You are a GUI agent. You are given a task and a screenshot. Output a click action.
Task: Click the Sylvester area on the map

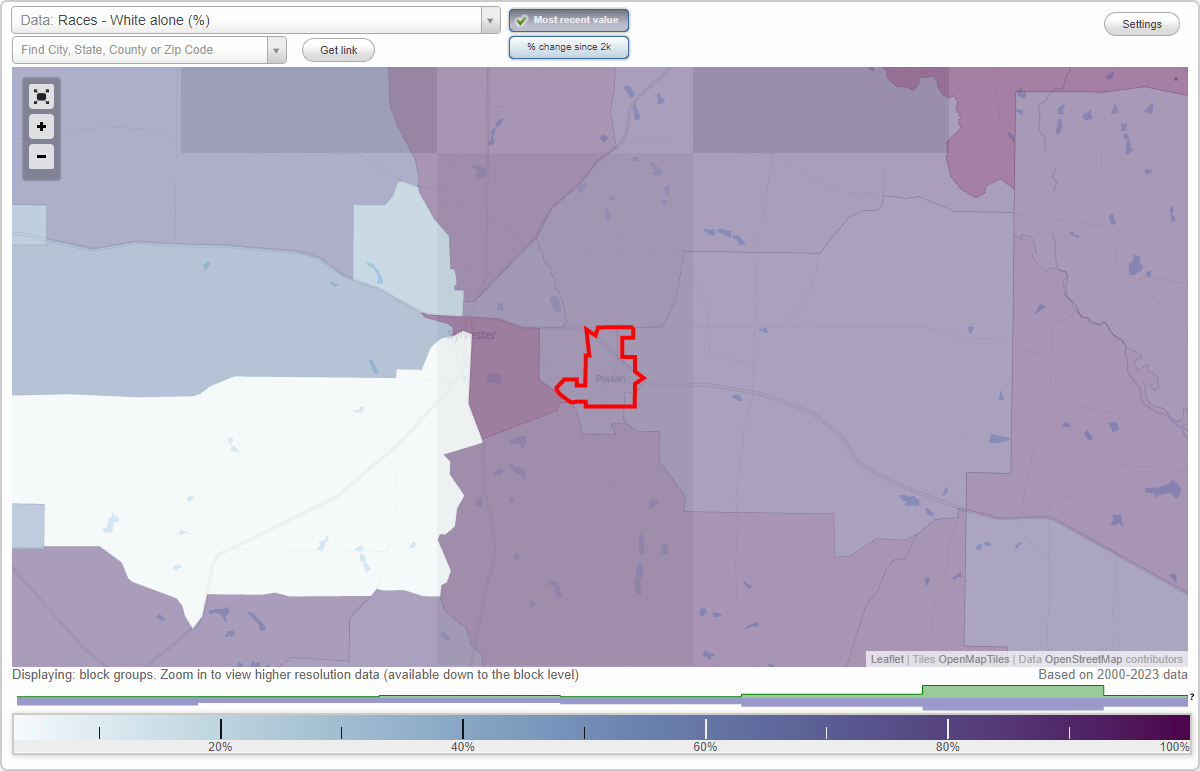470,335
